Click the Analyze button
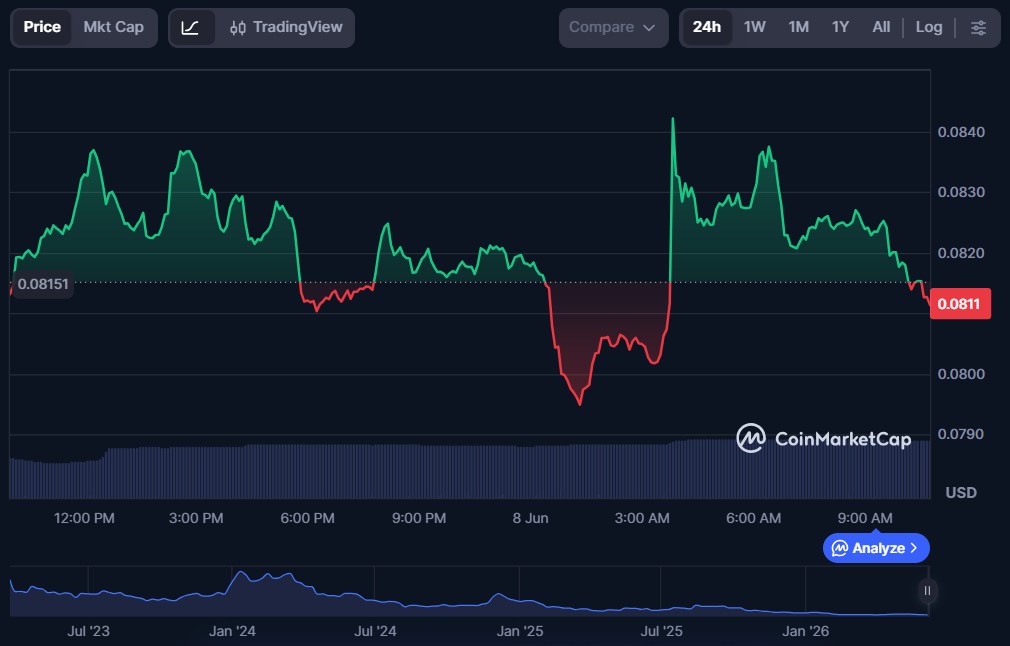 [x=875, y=548]
